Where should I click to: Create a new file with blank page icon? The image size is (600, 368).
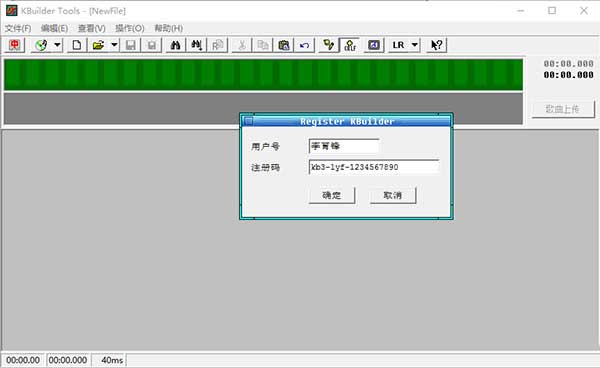77,45
